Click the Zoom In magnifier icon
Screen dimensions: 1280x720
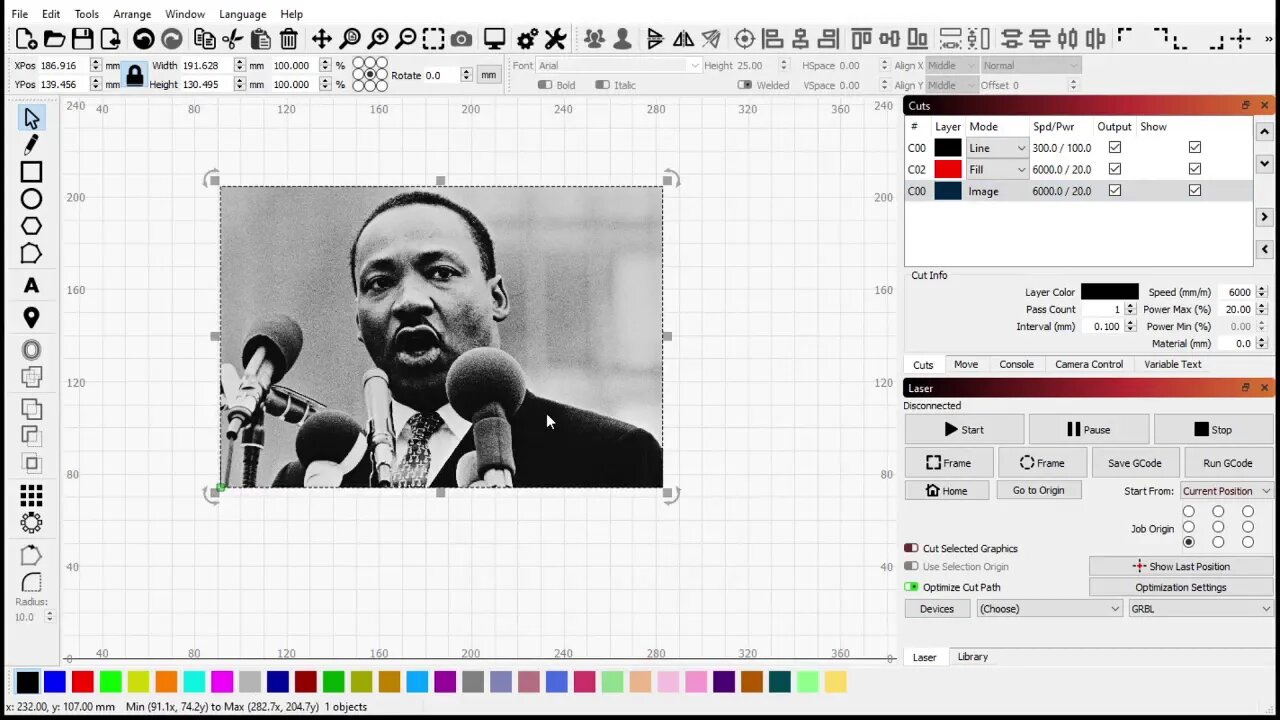(378, 39)
